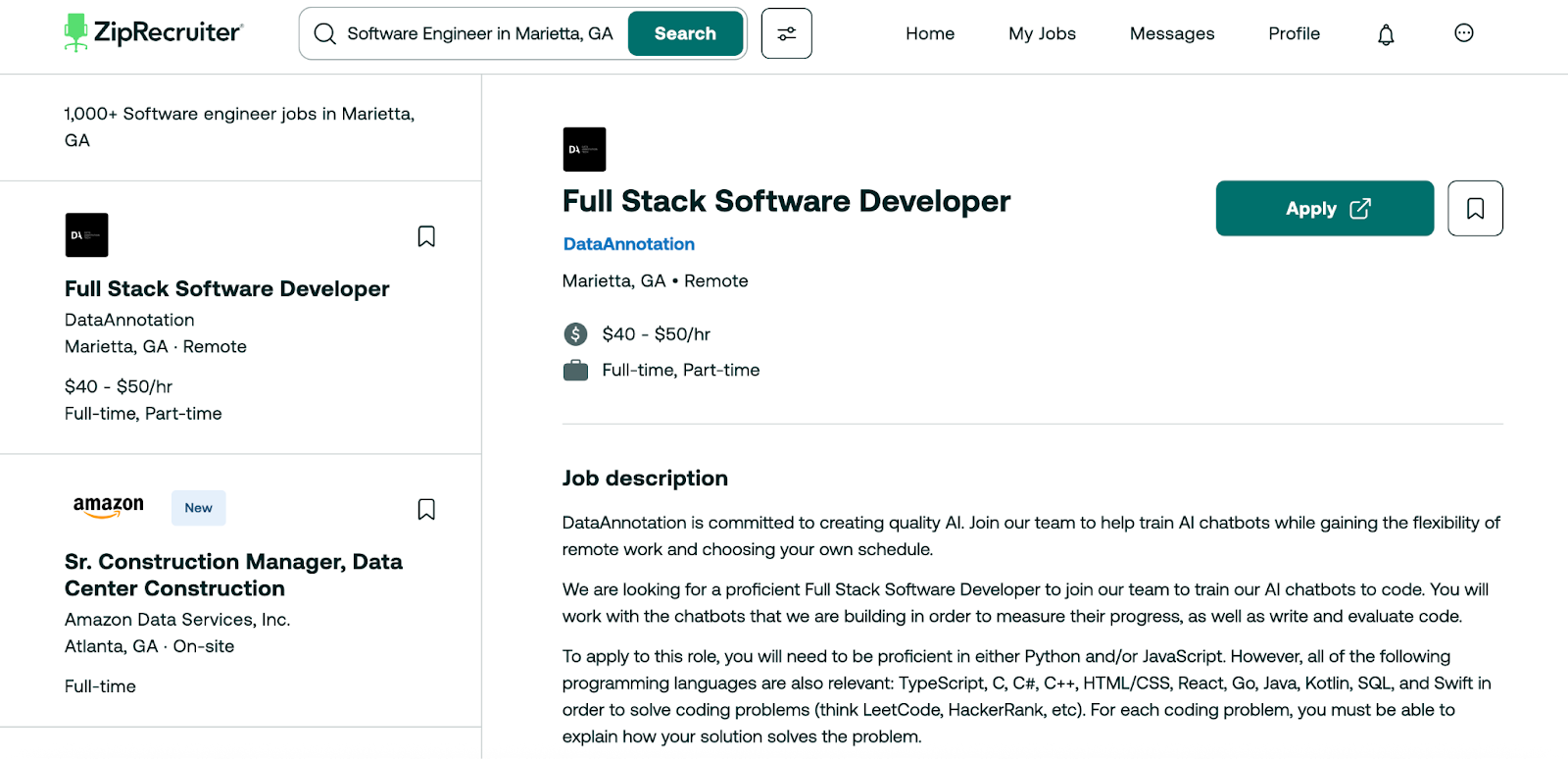Go to Home in navigation
Image resolution: width=1568 pixels, height=759 pixels.
tap(930, 33)
